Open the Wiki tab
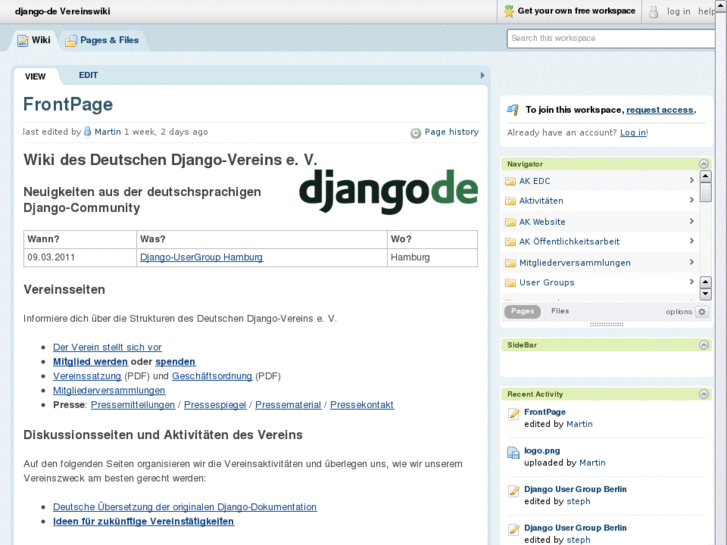 (34, 40)
